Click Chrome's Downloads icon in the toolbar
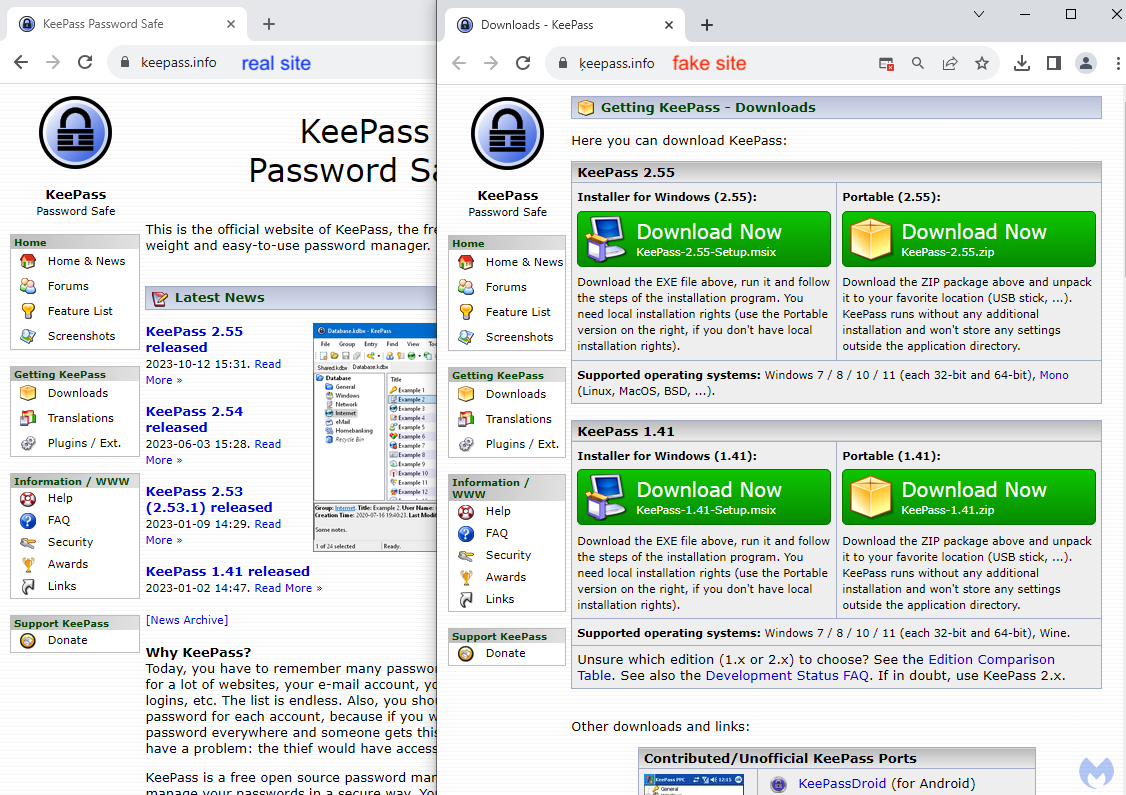Image resolution: width=1126 pixels, height=795 pixels. click(x=1022, y=62)
